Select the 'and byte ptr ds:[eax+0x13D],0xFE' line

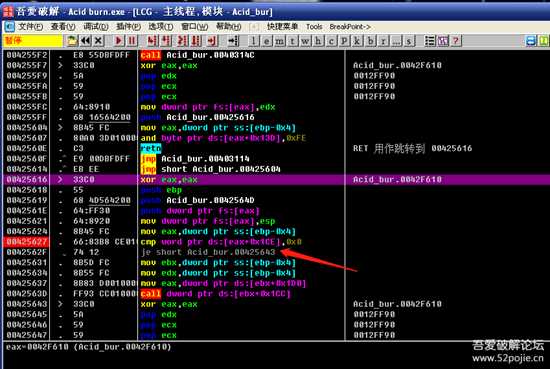point(223,138)
